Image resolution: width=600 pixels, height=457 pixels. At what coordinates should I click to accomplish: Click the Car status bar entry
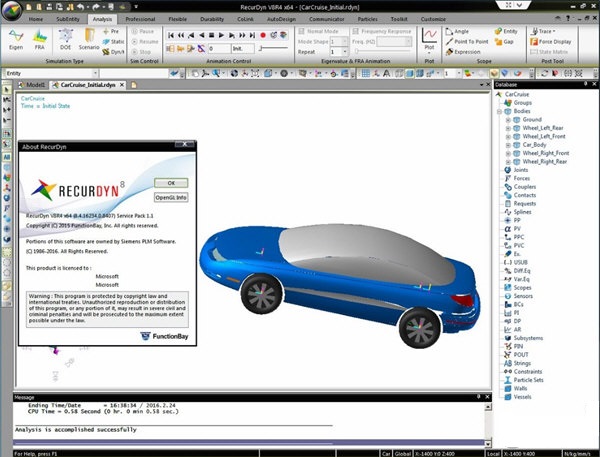pyautogui.click(x=386, y=454)
